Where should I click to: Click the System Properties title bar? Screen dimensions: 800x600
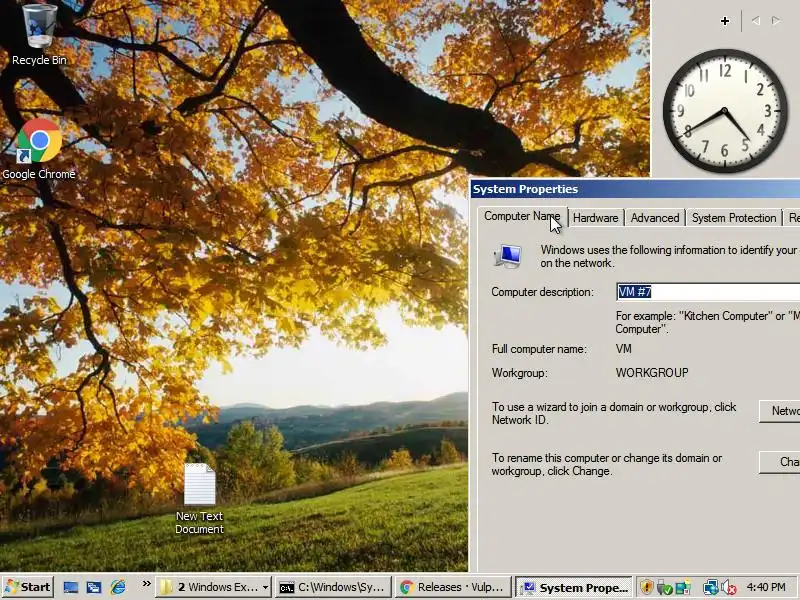tap(635, 189)
